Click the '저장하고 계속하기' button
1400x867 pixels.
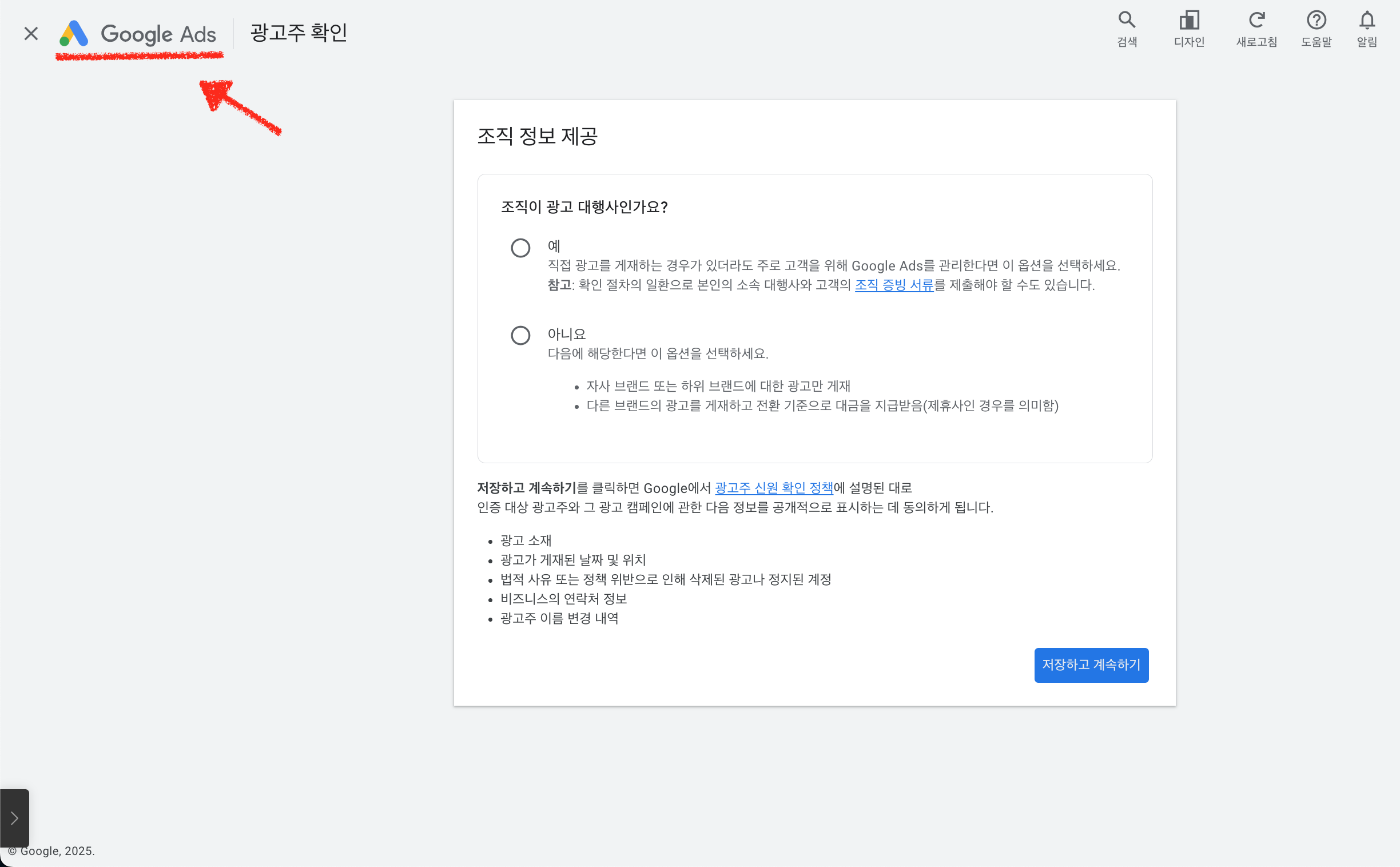tap(1091, 665)
